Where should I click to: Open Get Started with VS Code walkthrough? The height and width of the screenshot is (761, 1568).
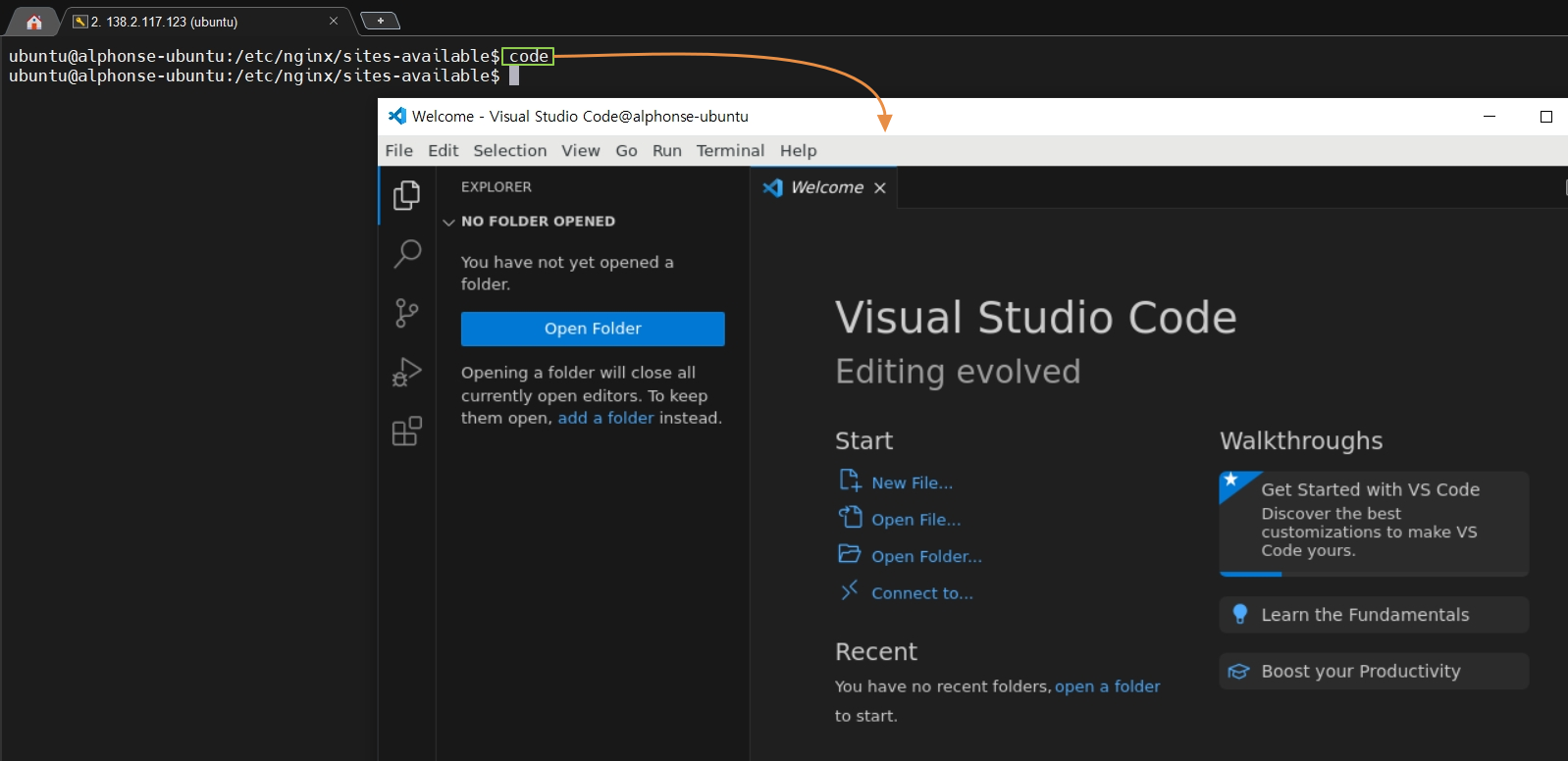click(x=1374, y=524)
